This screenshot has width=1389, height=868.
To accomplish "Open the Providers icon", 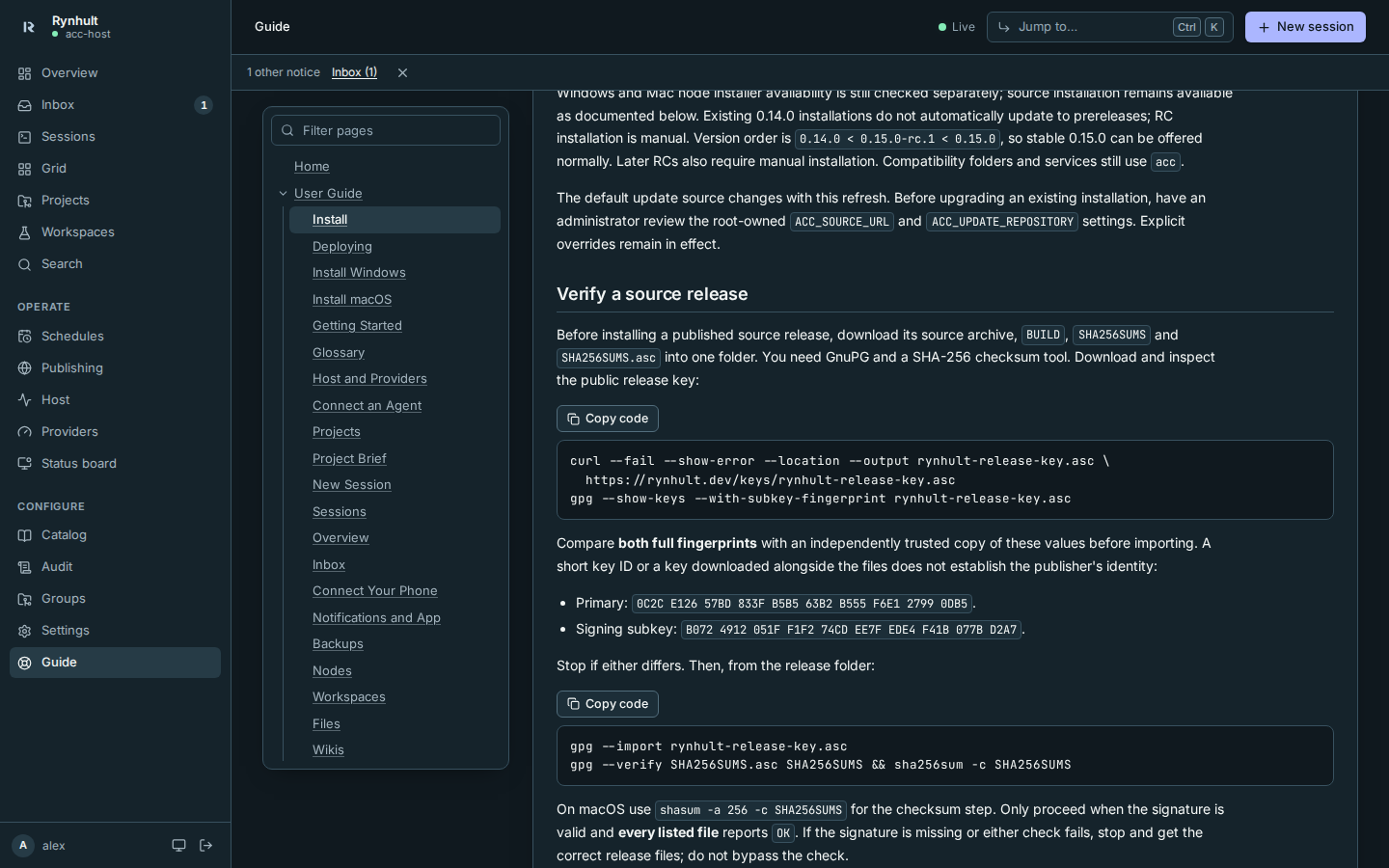I will pyautogui.click(x=25, y=432).
